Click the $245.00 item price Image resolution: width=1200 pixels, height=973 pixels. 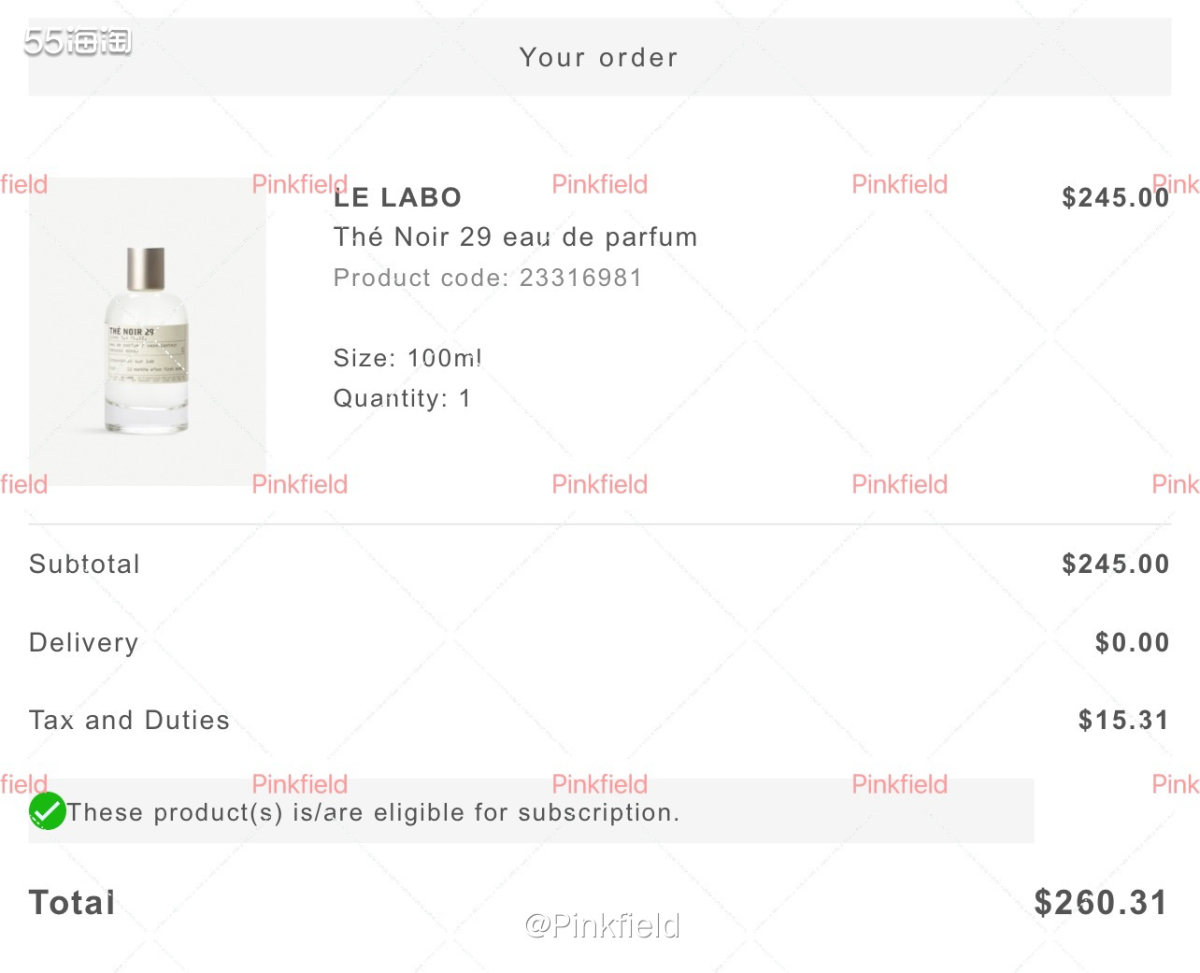[1115, 198]
